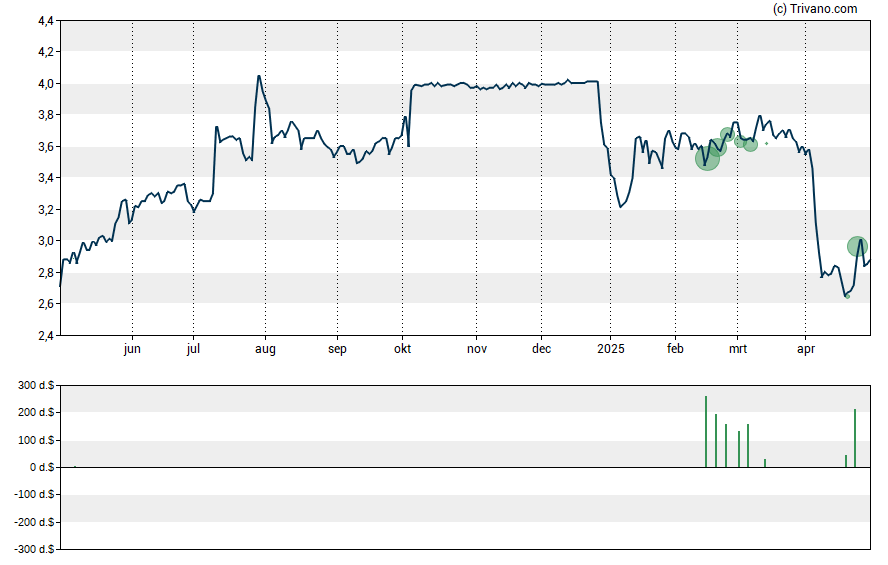This screenshot has width=888, height=565.
Task: Click the 'nov' month label
Action: (477, 349)
